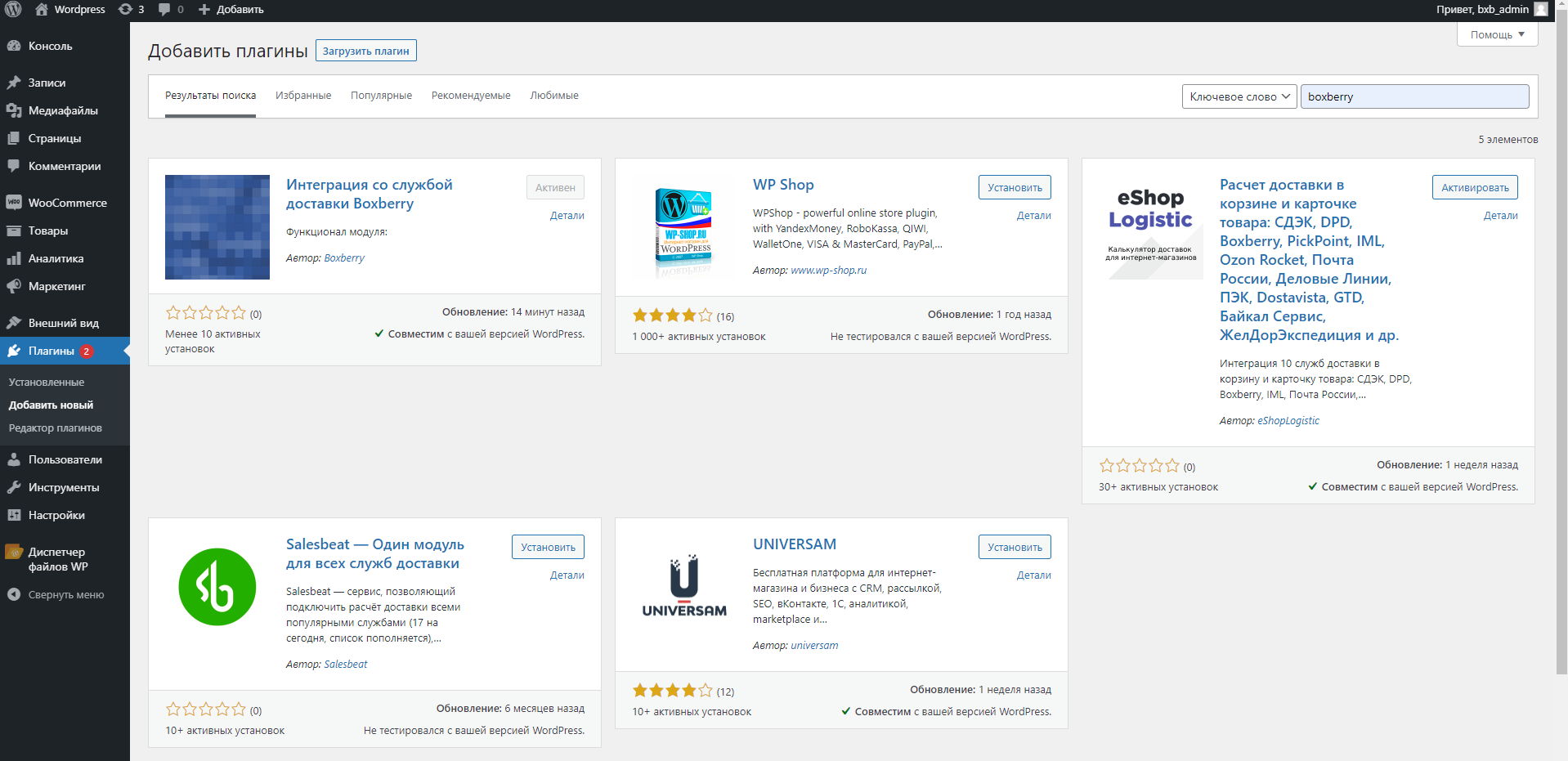Click the Привет, bxb_admin account text

click(1482, 9)
